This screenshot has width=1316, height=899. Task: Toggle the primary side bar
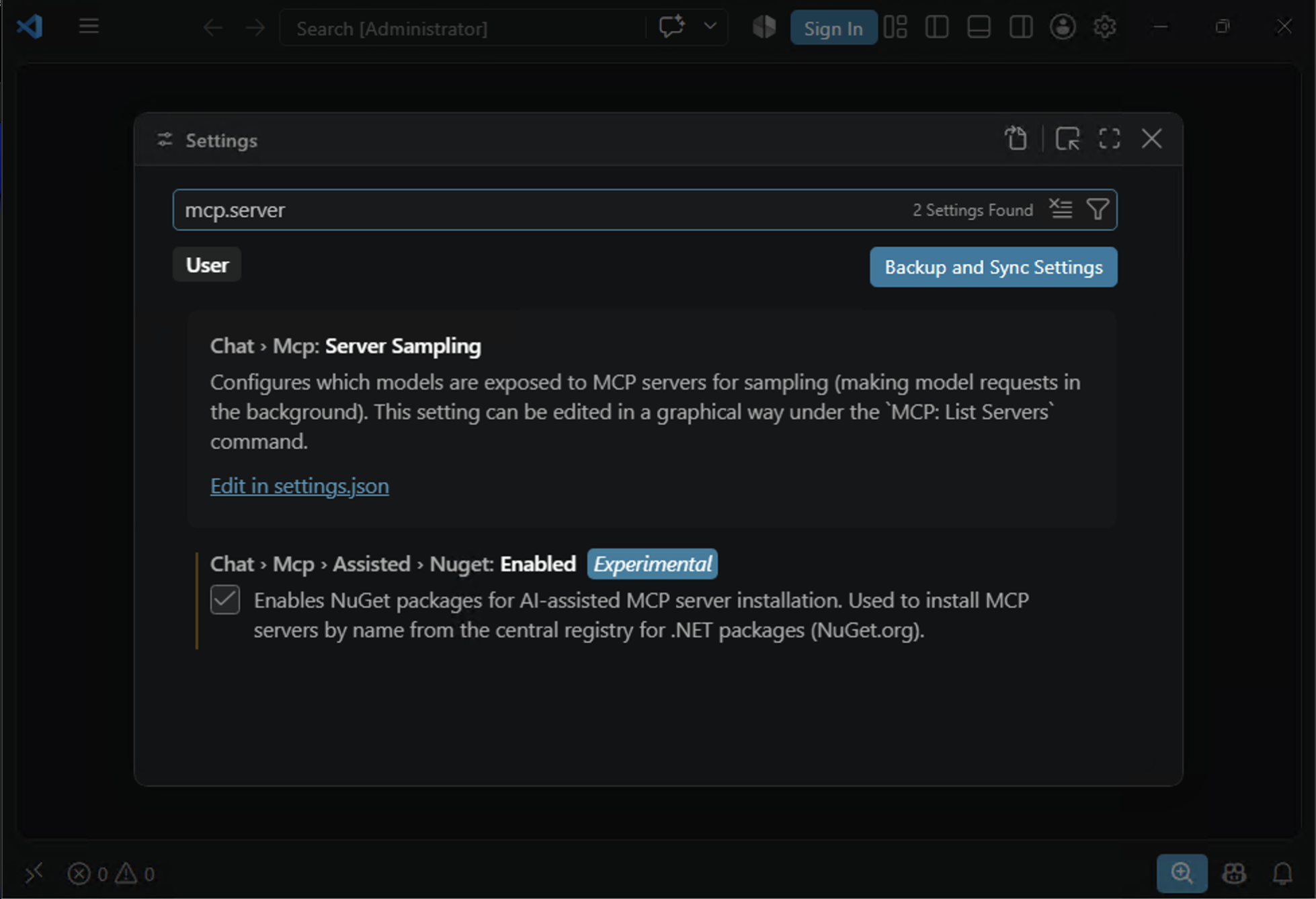tap(937, 27)
